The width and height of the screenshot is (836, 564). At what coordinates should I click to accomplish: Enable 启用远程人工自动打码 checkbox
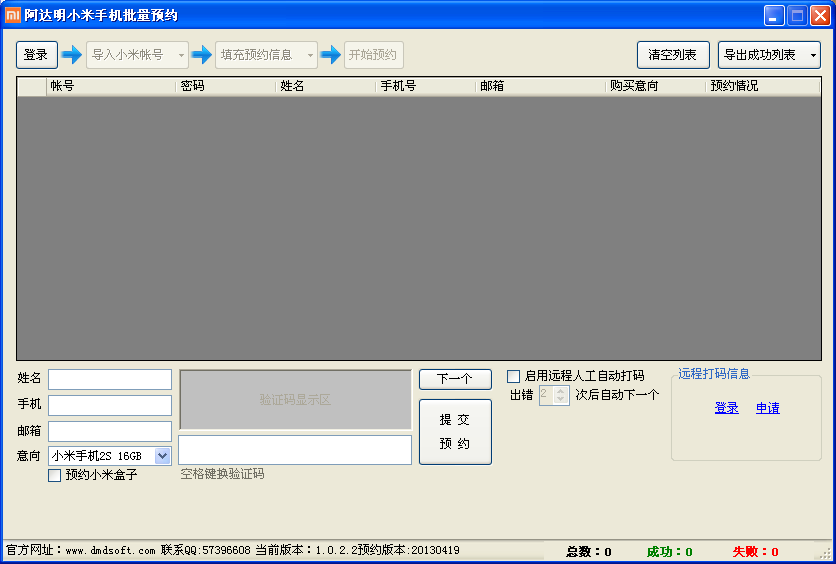(513, 376)
